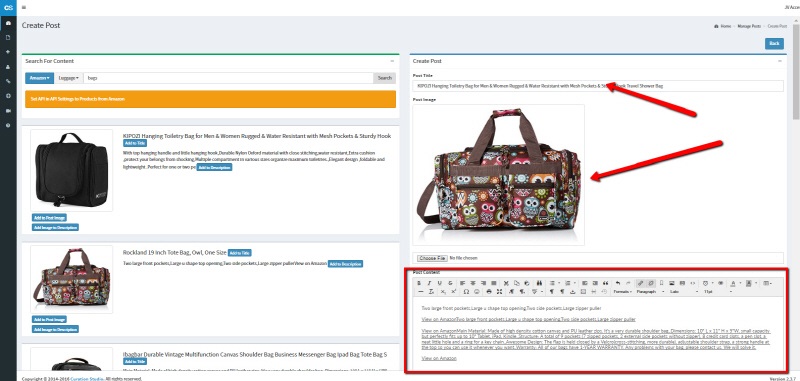Click the undo arrow in editor

pyautogui.click(x=618, y=283)
